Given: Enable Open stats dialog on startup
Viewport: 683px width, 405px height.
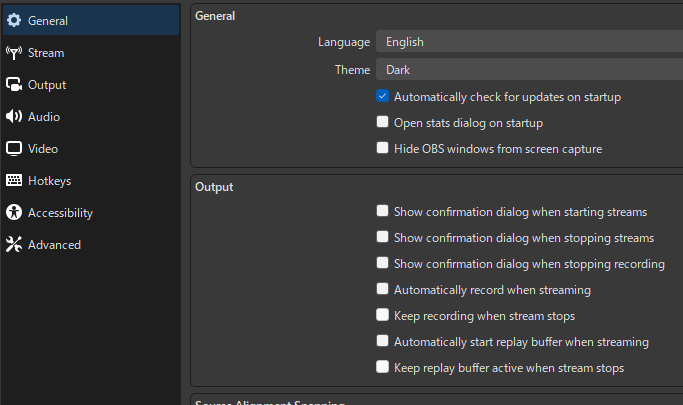Looking at the screenshot, I should click(382, 123).
